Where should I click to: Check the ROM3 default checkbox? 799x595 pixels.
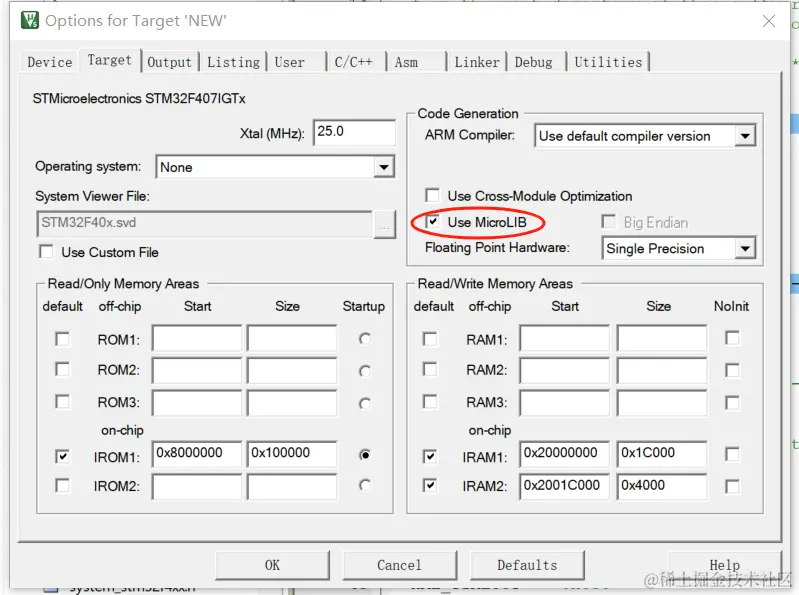click(62, 402)
